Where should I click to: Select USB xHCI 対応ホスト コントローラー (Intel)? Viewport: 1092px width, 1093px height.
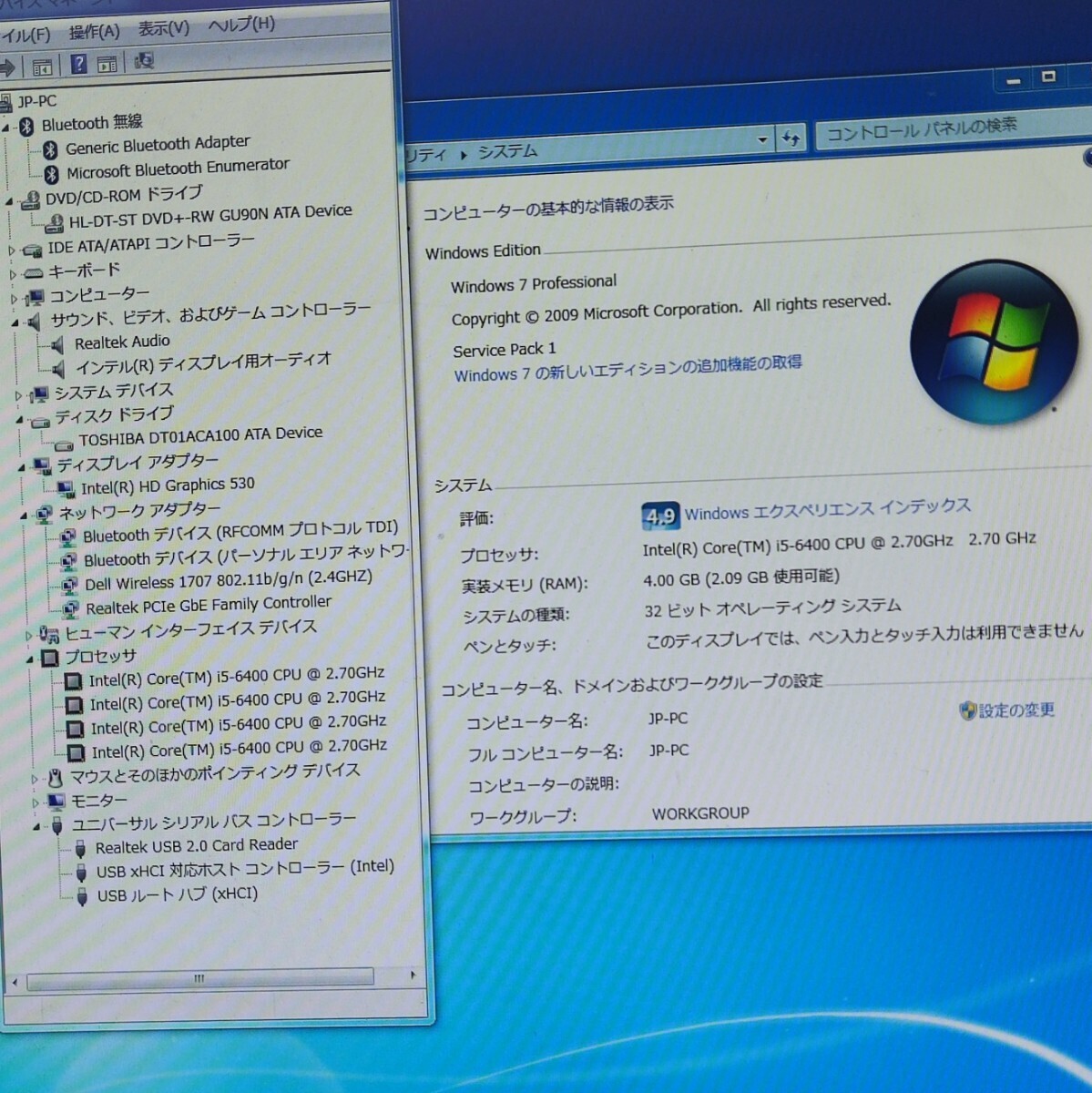245,868
